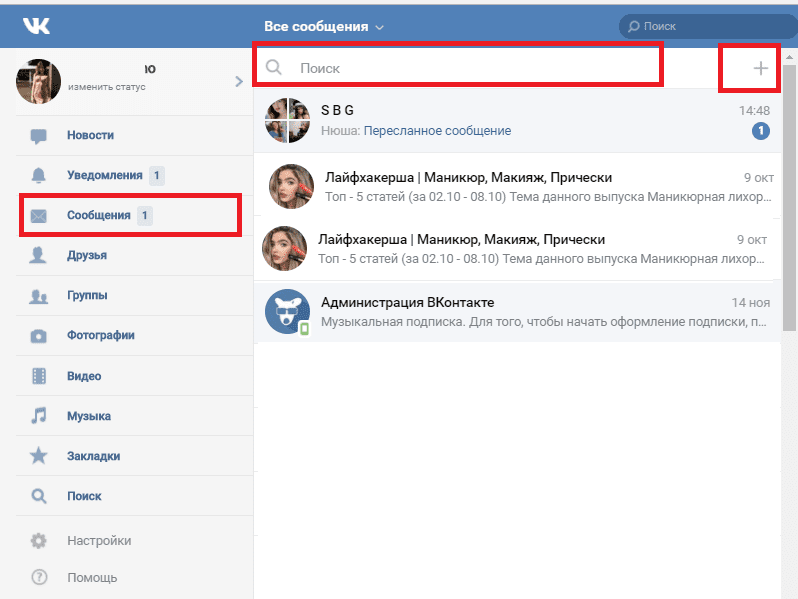Click the Настройки gear icon
798x599 pixels.
[39, 540]
